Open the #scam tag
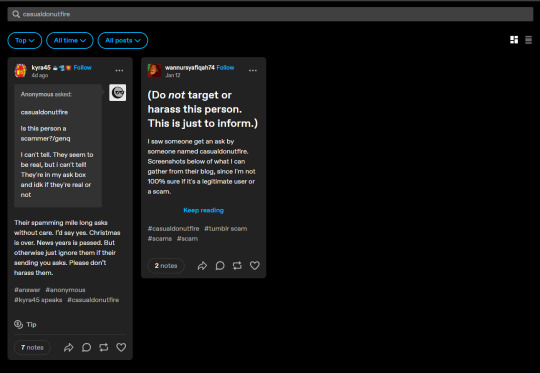540x373 pixels. click(187, 239)
